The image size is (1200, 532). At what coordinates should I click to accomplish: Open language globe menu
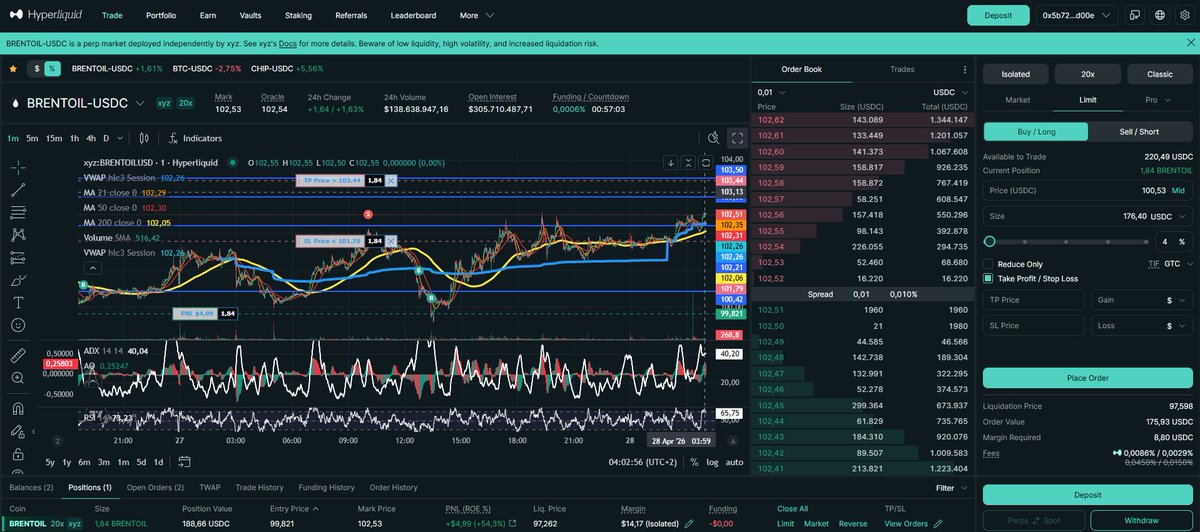coord(1159,15)
